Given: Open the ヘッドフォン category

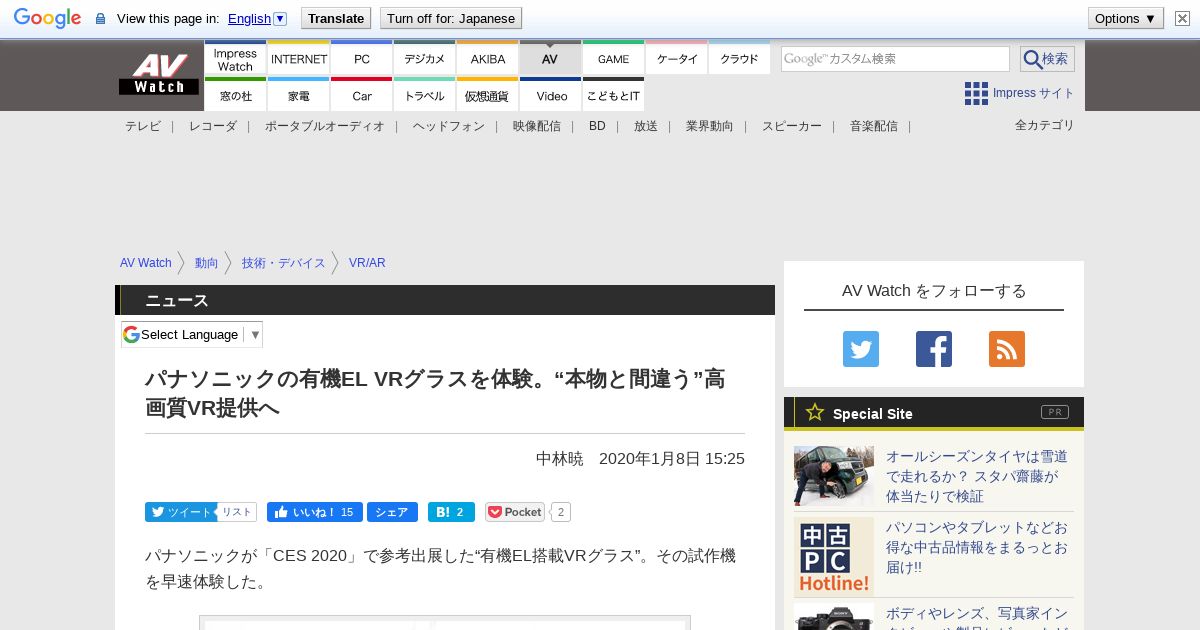Looking at the screenshot, I should tap(449, 126).
